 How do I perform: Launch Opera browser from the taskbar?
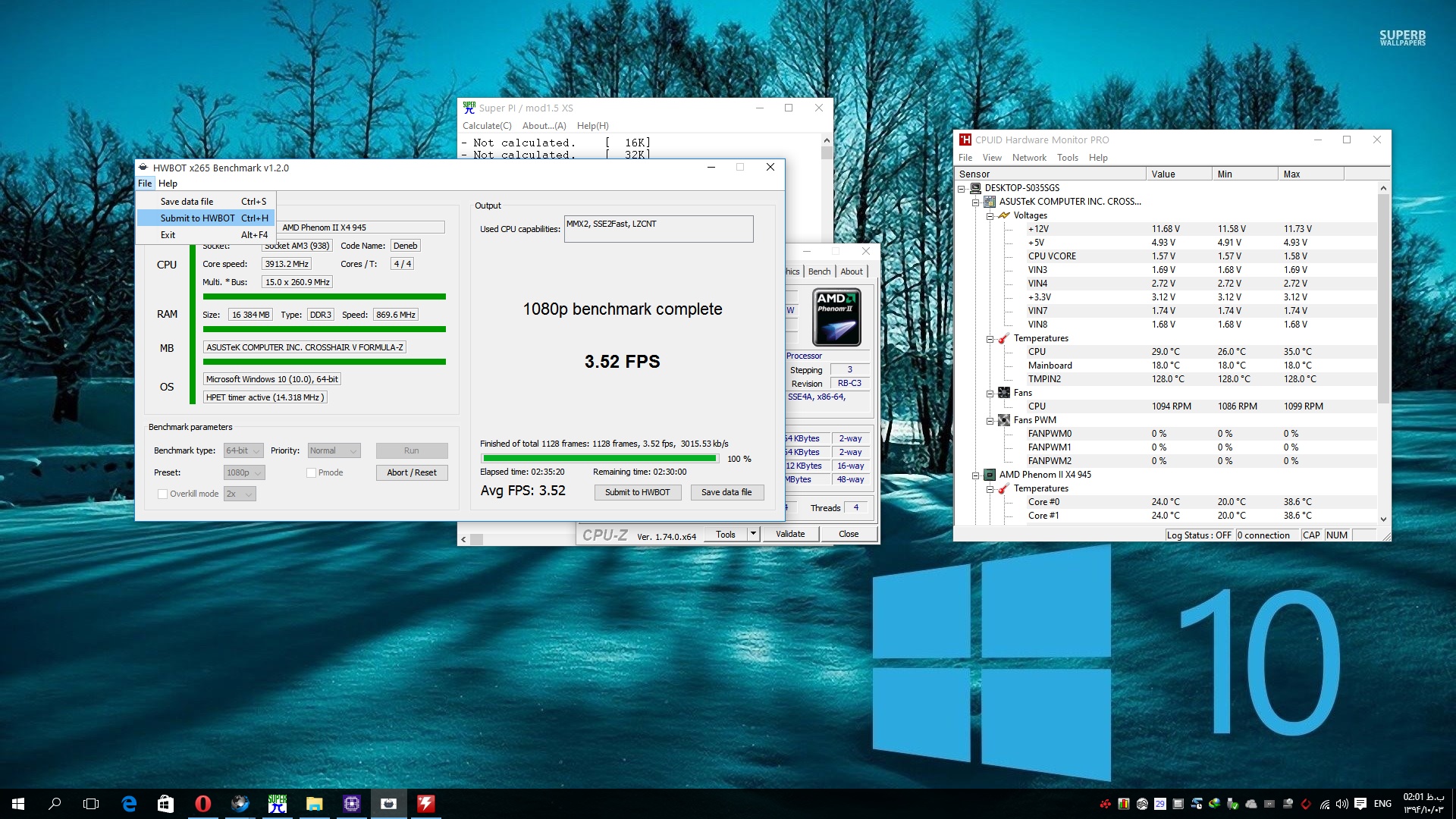(x=202, y=804)
